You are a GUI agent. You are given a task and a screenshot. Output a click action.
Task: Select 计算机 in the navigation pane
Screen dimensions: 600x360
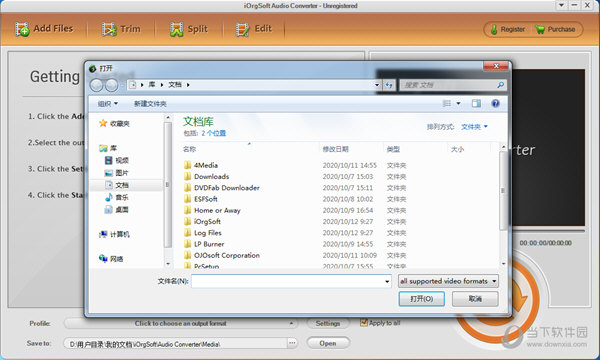(x=114, y=234)
